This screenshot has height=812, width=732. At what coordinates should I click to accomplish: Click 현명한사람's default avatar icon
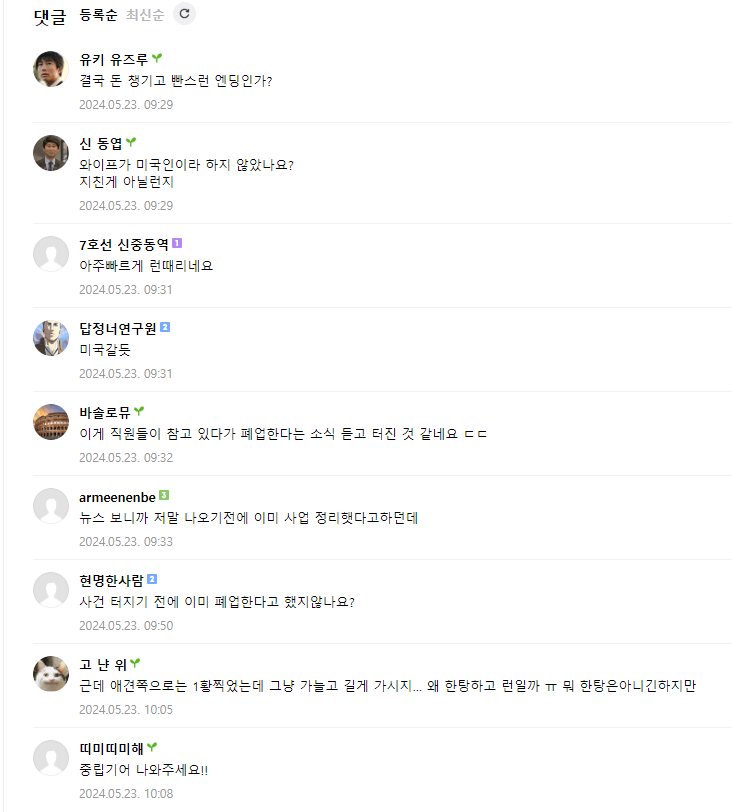tap(50, 589)
